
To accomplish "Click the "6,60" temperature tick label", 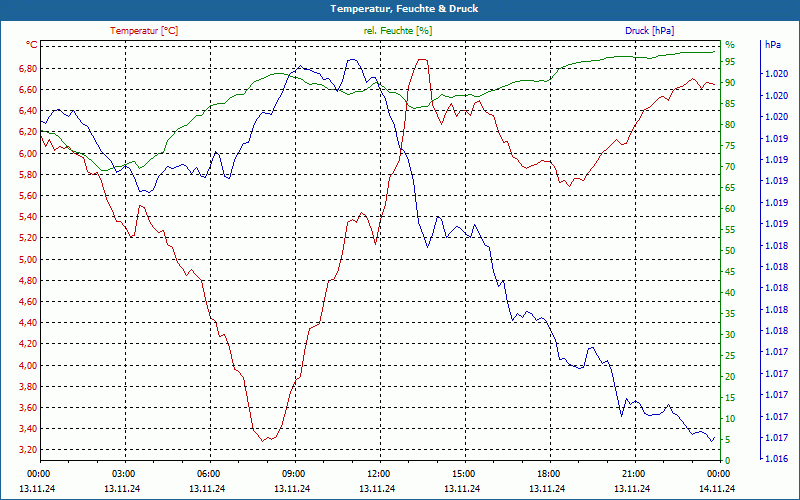I will coord(29,90).
